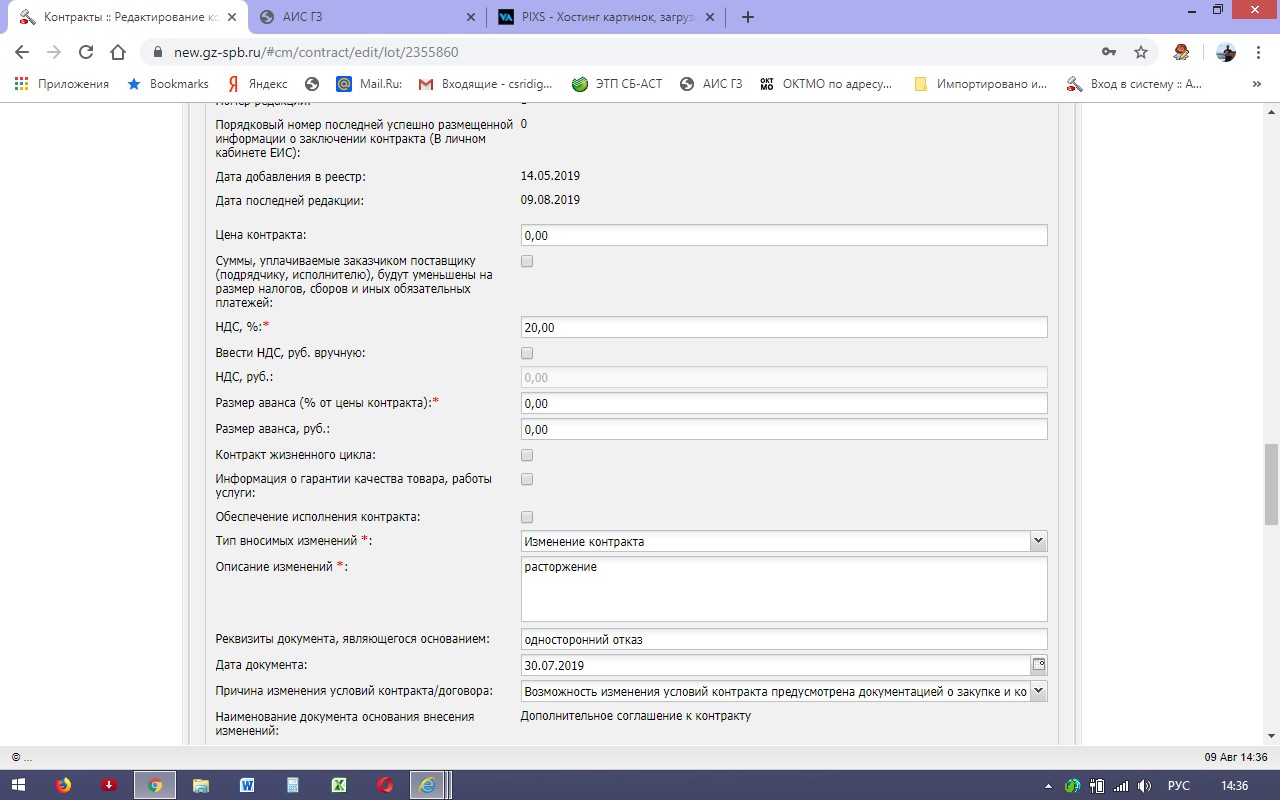This screenshot has width=1280, height=800.
Task: Open the date picker calendar icon
Action: (x=1038, y=665)
